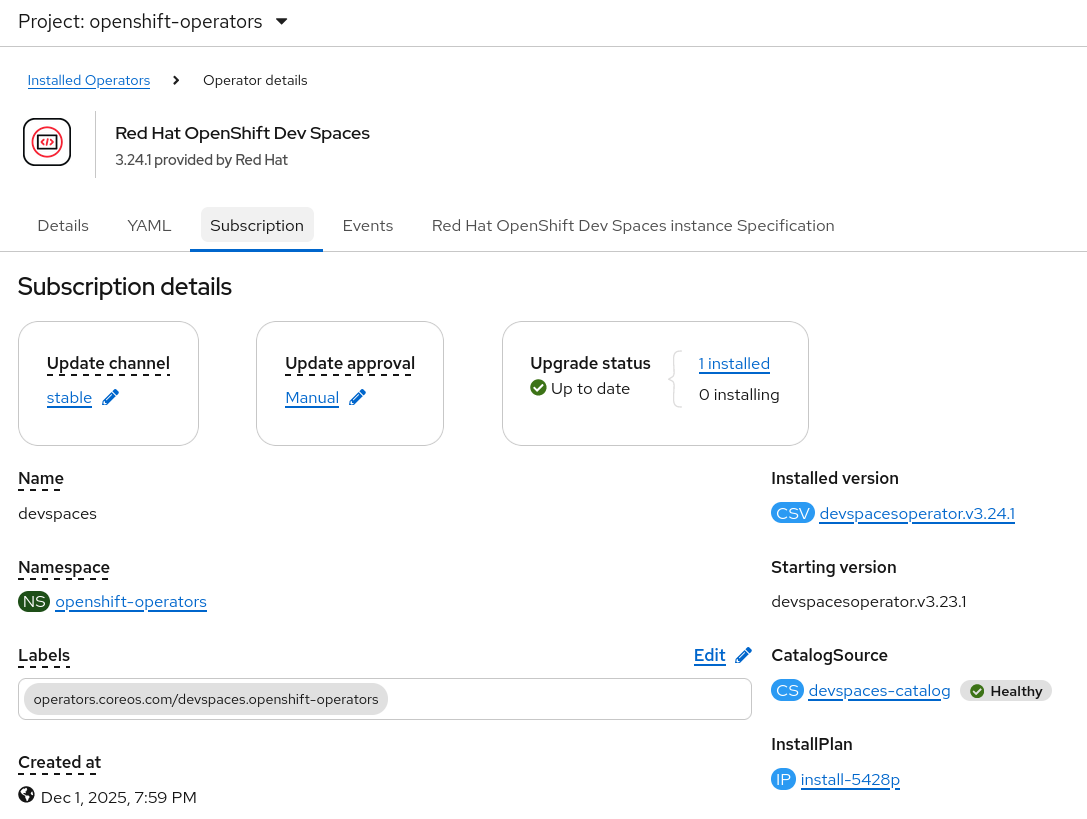Image resolution: width=1087 pixels, height=819 pixels.
Task: Click the Dev Spaces operator logo icon
Action: 47,142
